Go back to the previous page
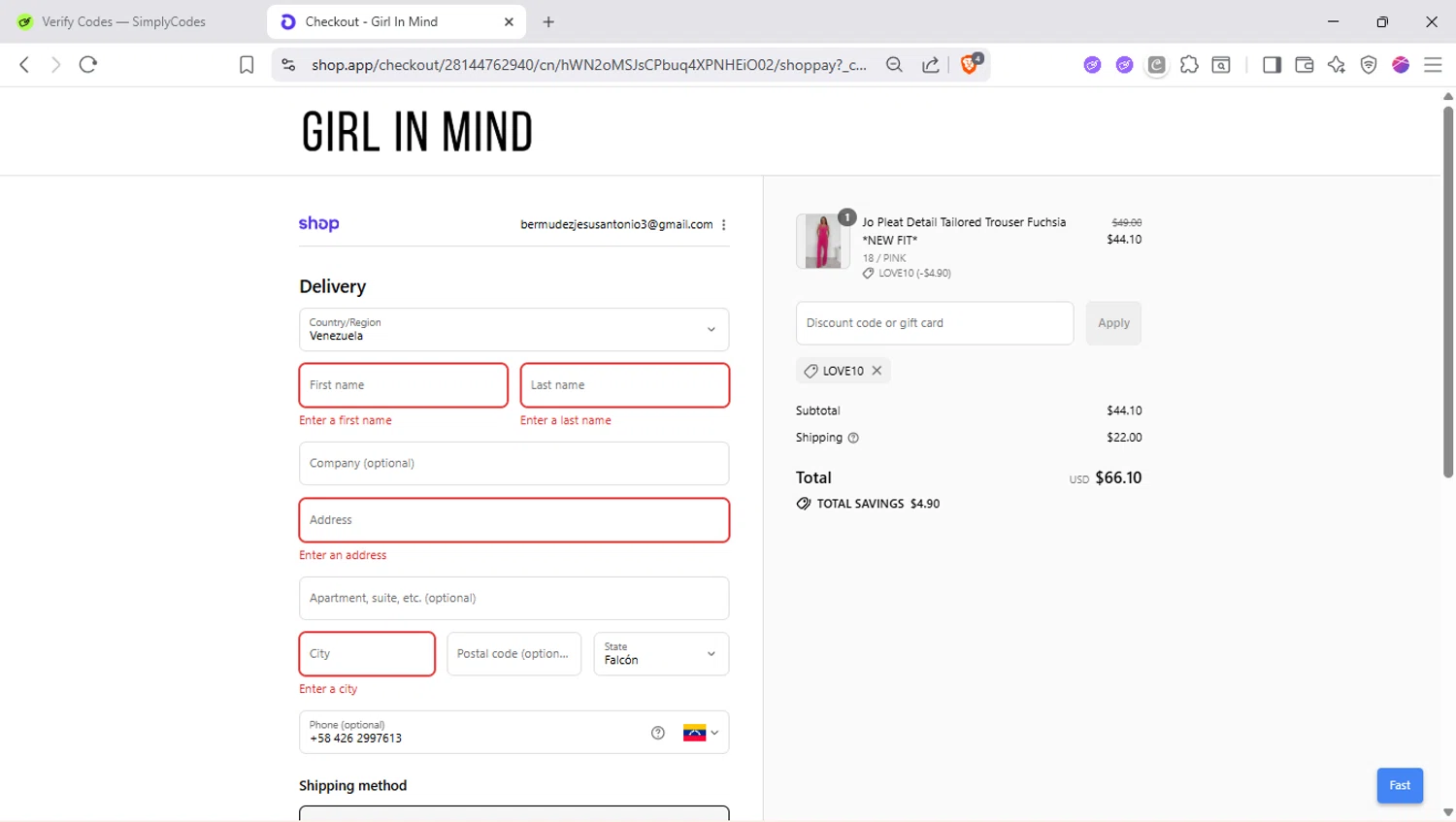The width and height of the screenshot is (1456, 822). (x=24, y=65)
